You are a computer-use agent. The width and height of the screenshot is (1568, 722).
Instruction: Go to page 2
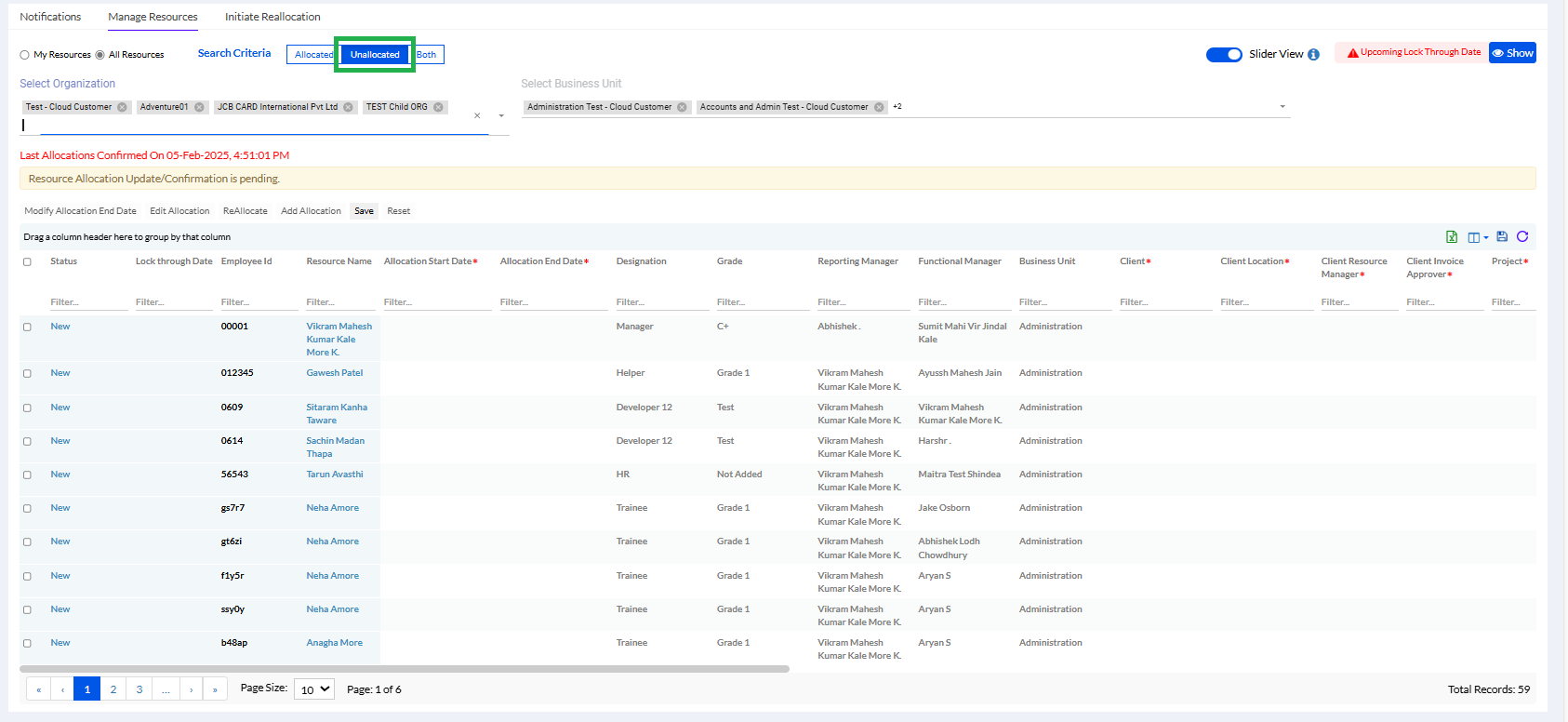pyautogui.click(x=113, y=689)
